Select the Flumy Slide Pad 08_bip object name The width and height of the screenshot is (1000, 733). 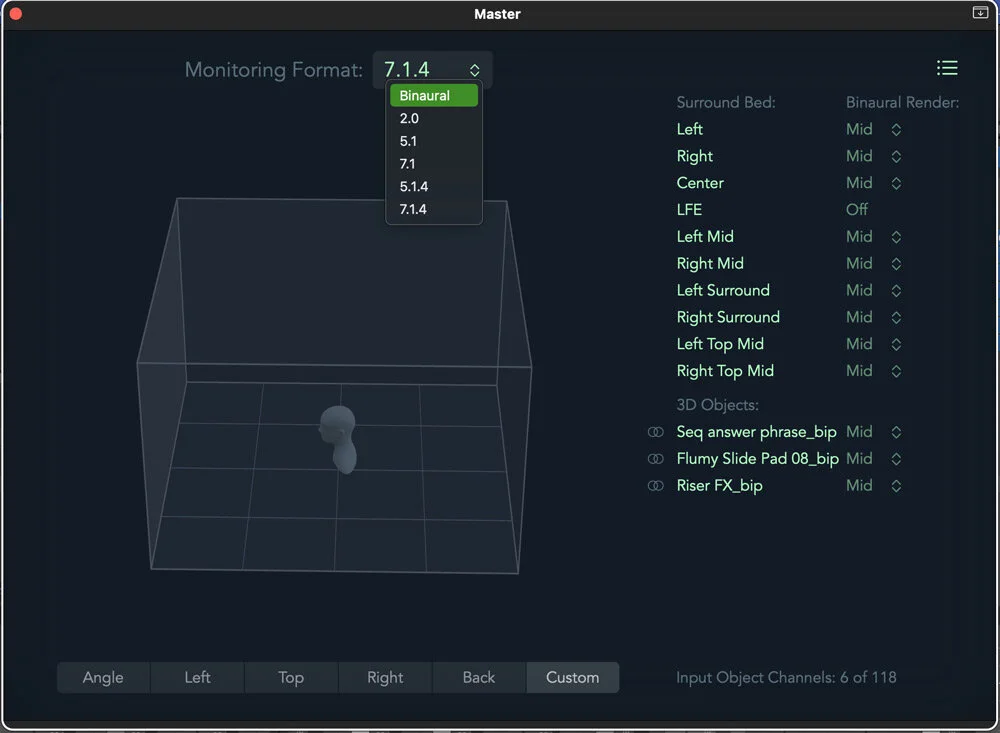click(x=758, y=459)
